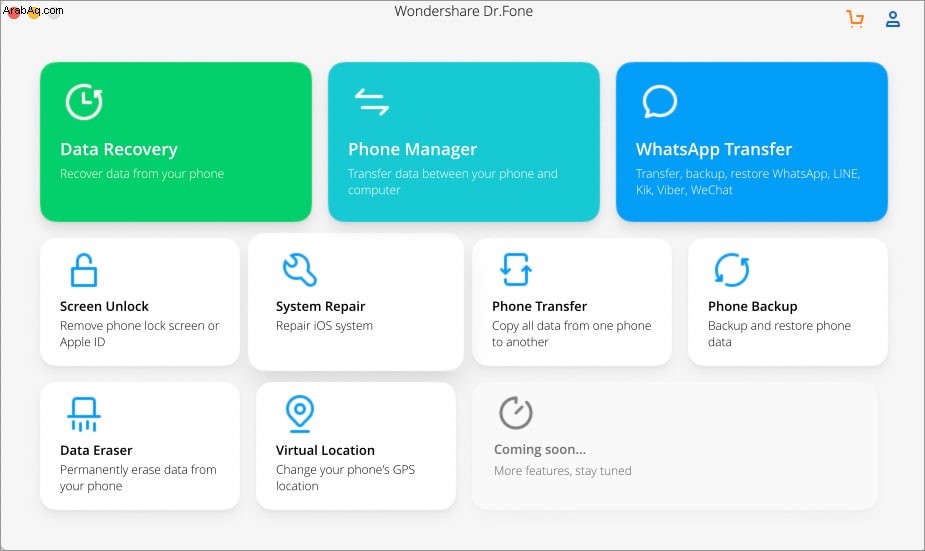Click the Virtual Location map pin icon

[x=300, y=414]
